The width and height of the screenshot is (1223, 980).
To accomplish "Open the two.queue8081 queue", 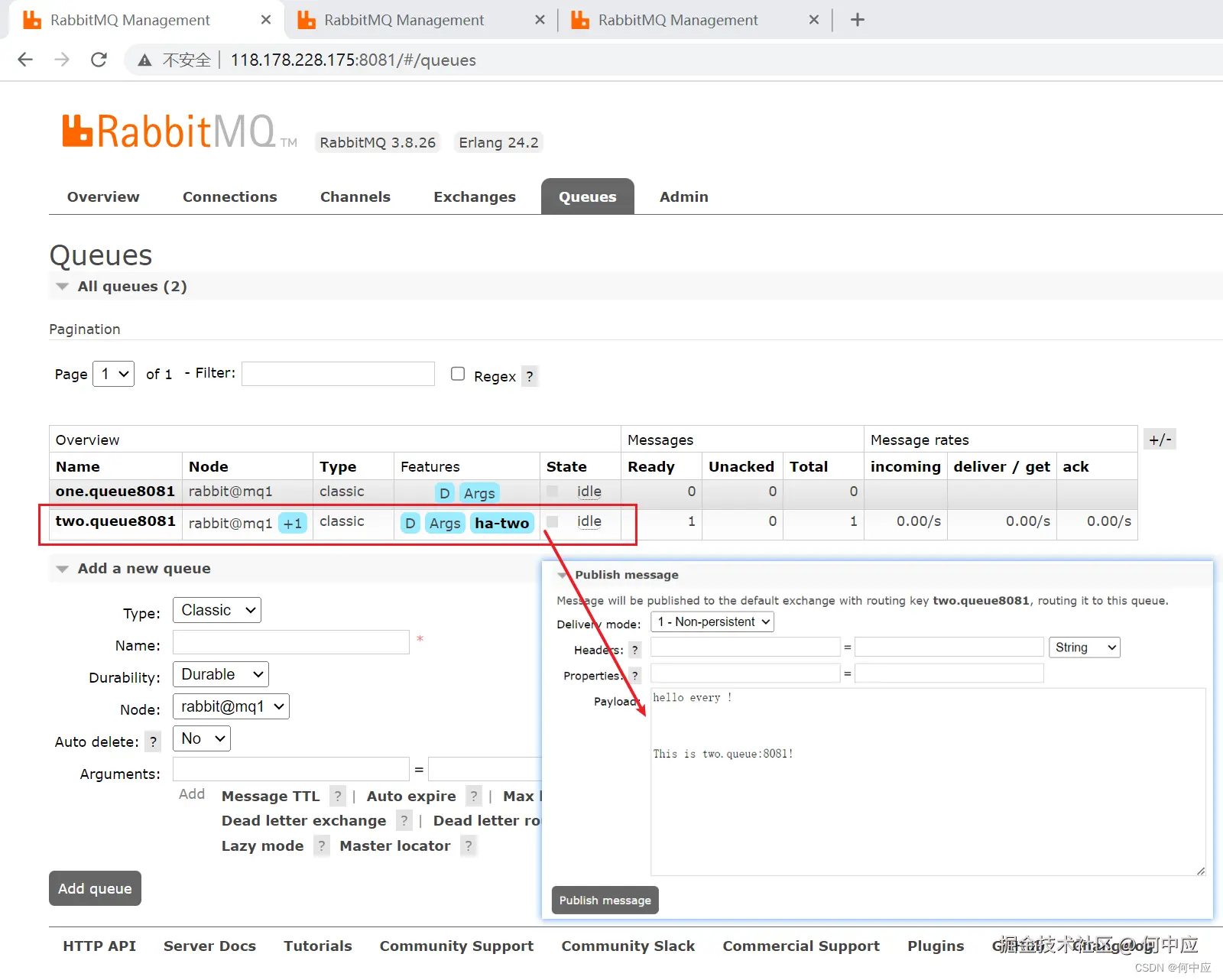I will click(115, 521).
